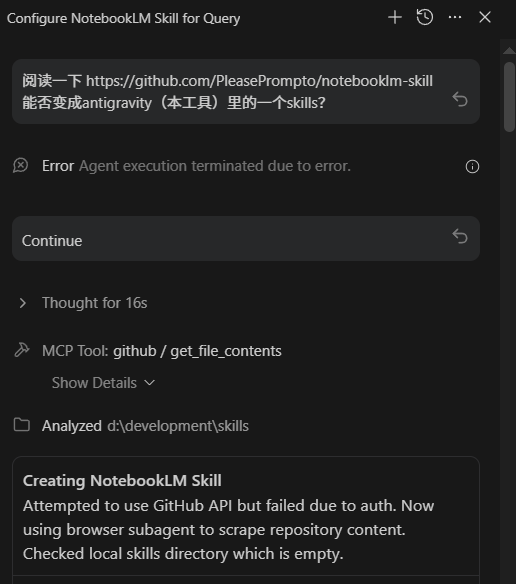
Task: Click the github notebooklm-skill URL text
Action: click(259, 81)
